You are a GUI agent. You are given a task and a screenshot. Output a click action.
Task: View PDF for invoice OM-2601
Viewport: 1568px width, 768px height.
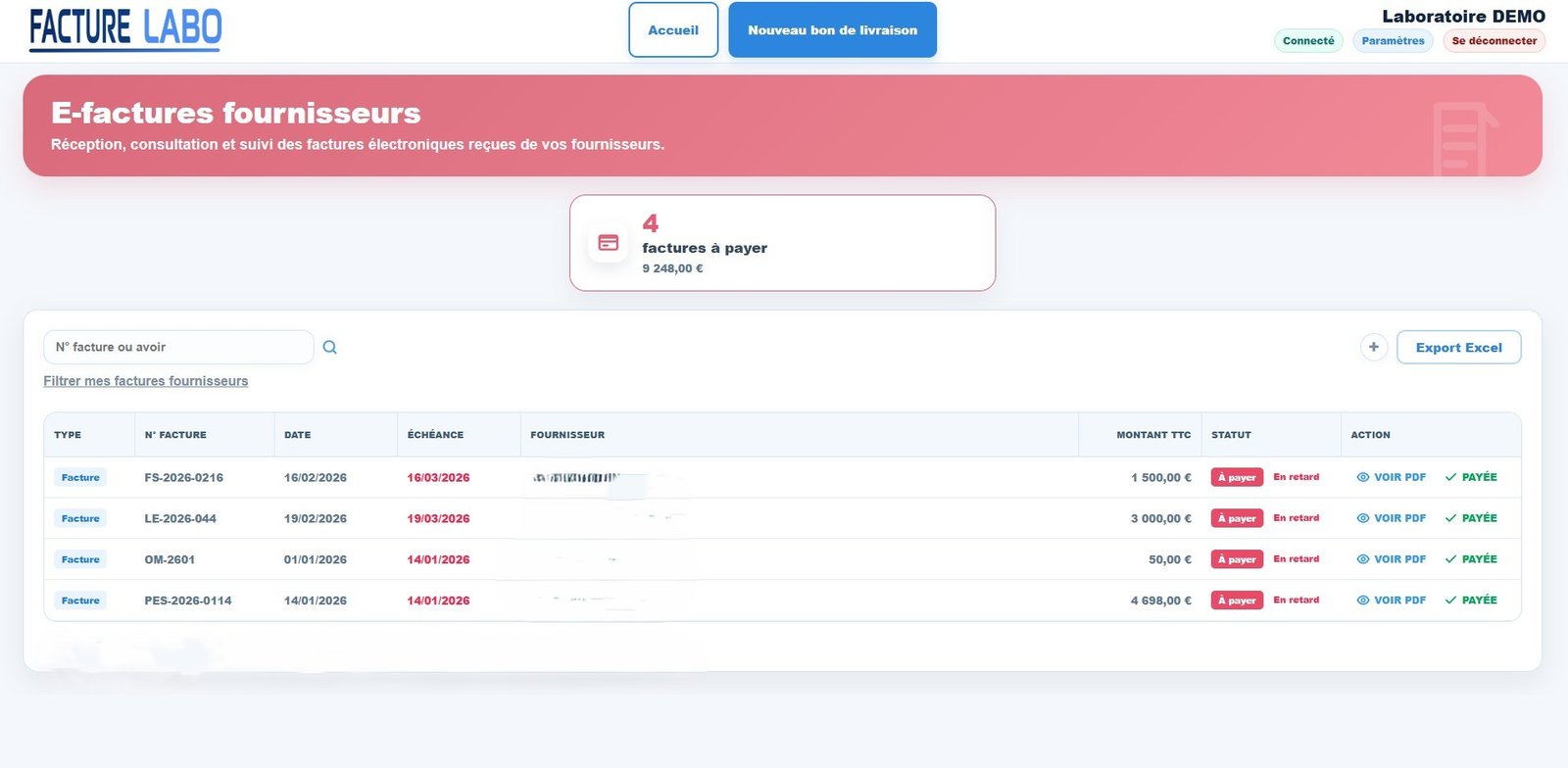pos(1391,559)
